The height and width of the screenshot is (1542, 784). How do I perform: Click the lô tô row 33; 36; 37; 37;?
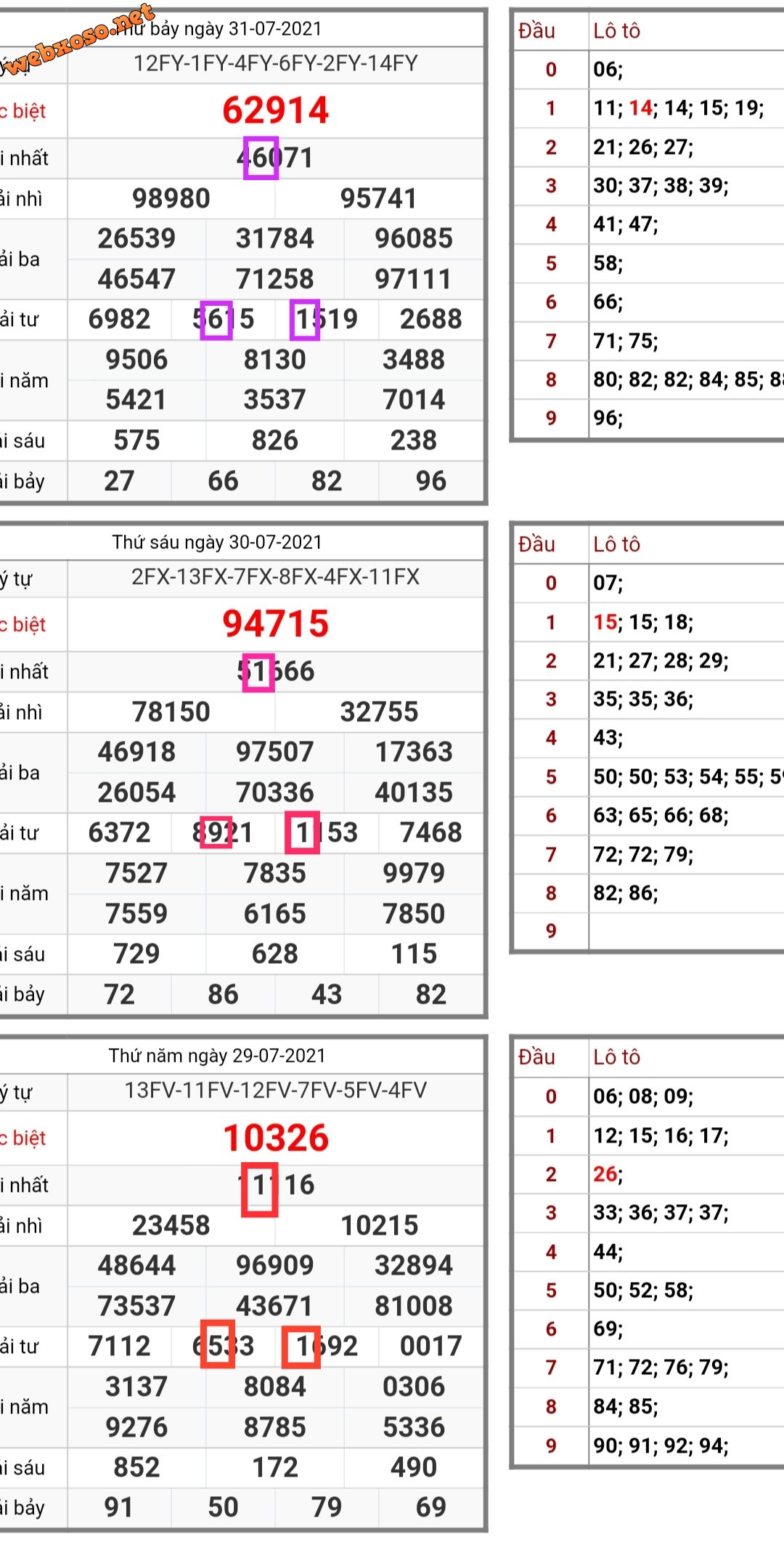tap(661, 1213)
